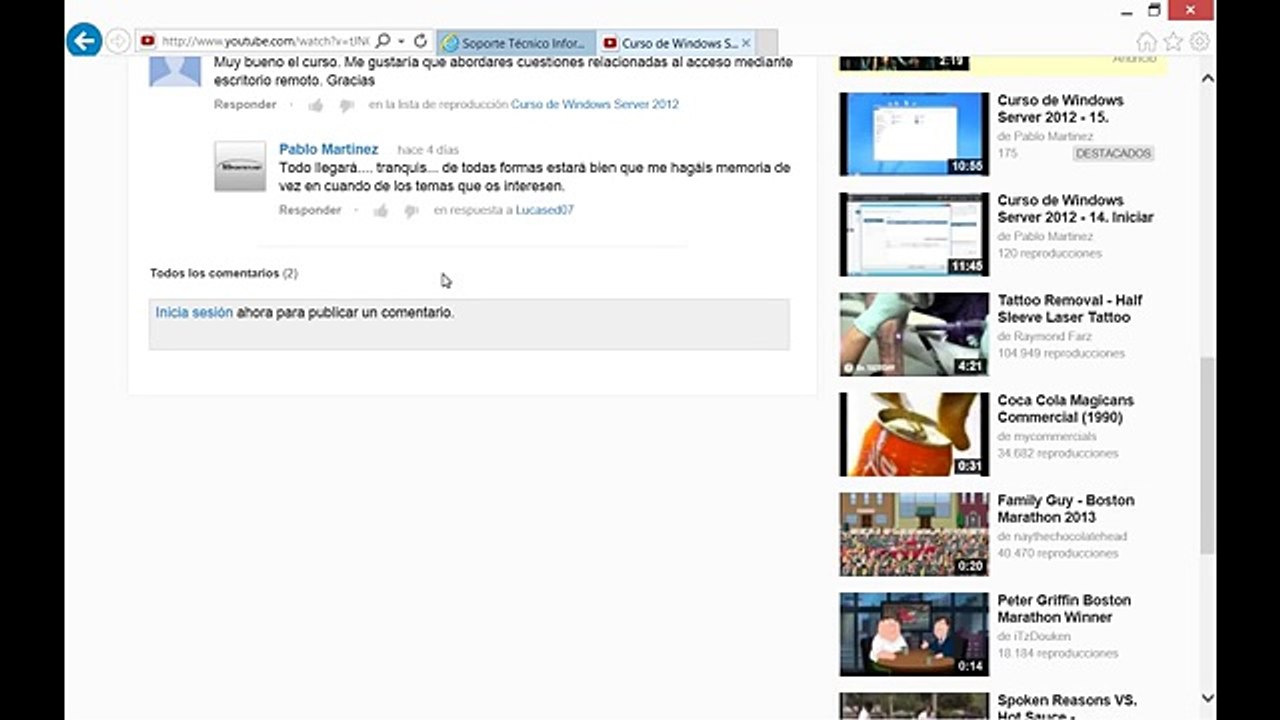1280x720 pixels.
Task: Click the blue default avatar of first commenter
Action: tap(175, 70)
